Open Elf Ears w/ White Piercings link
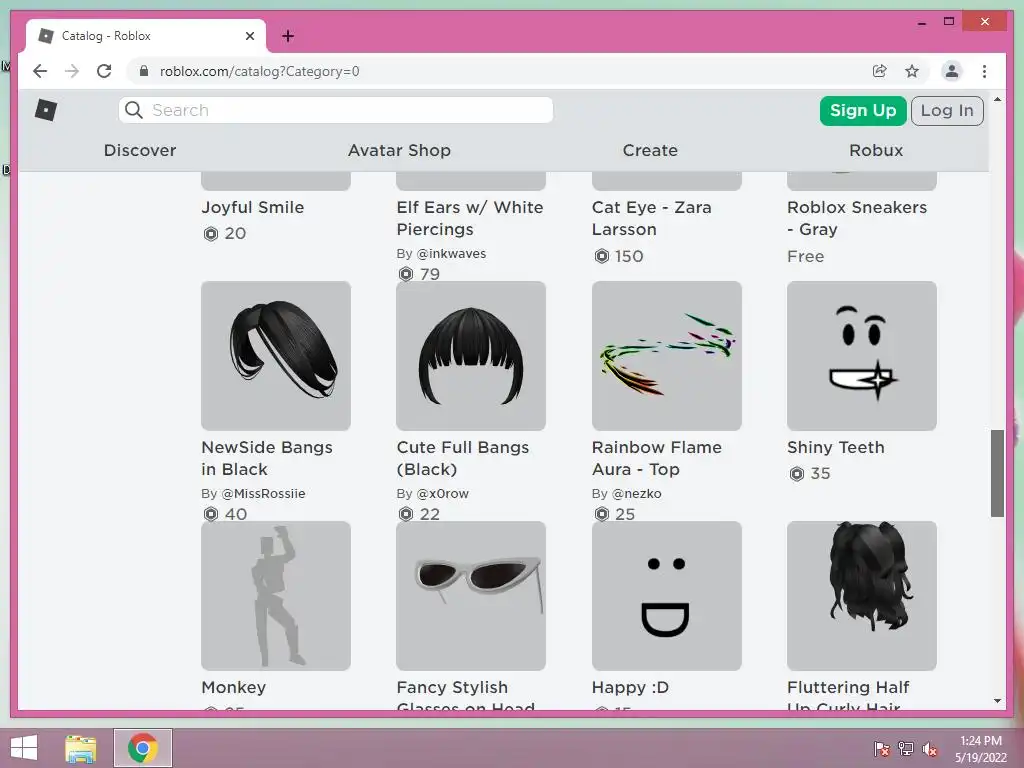1024x768 pixels. click(x=470, y=218)
